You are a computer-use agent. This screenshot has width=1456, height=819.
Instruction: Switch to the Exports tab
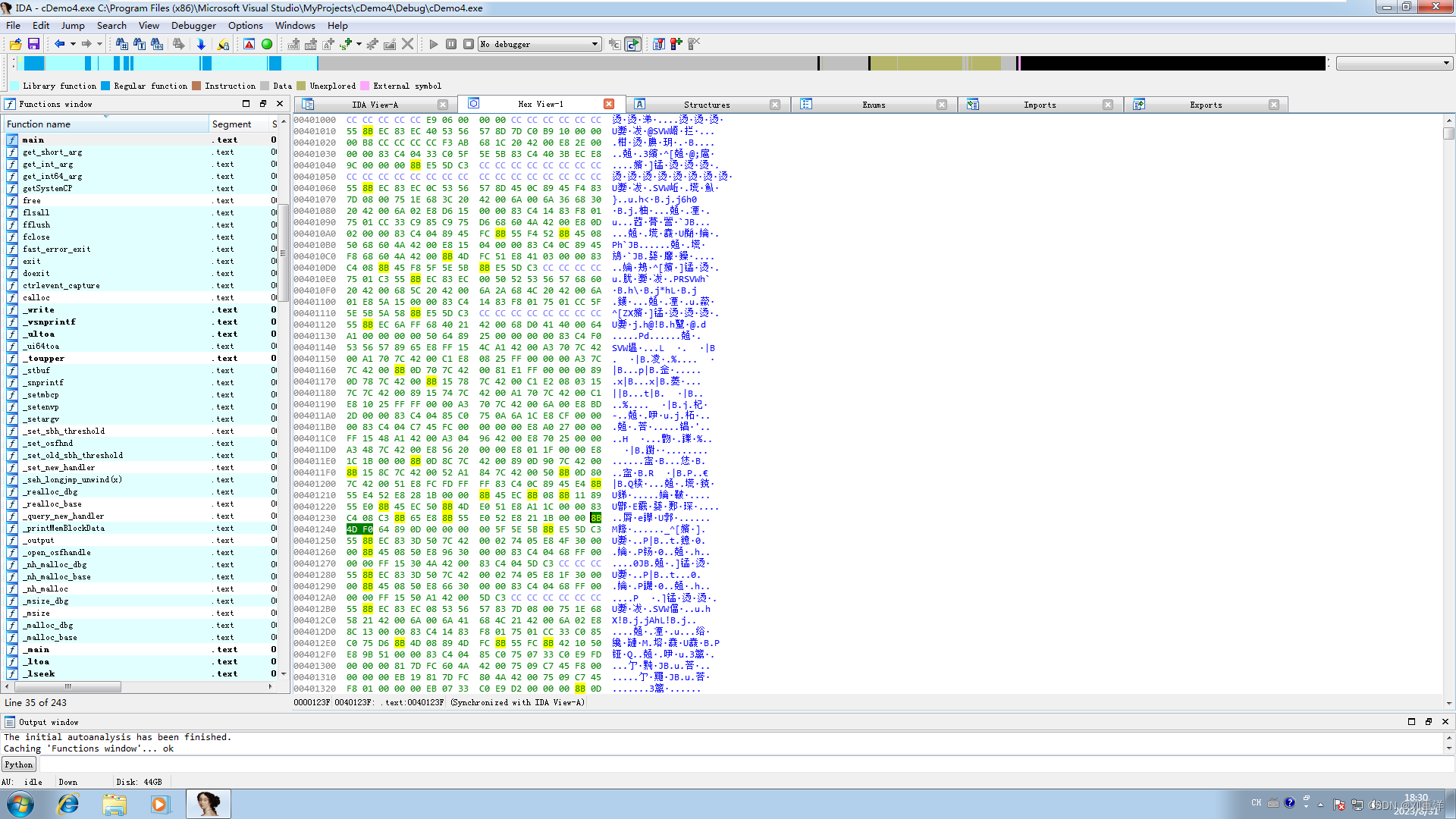click(x=1206, y=105)
